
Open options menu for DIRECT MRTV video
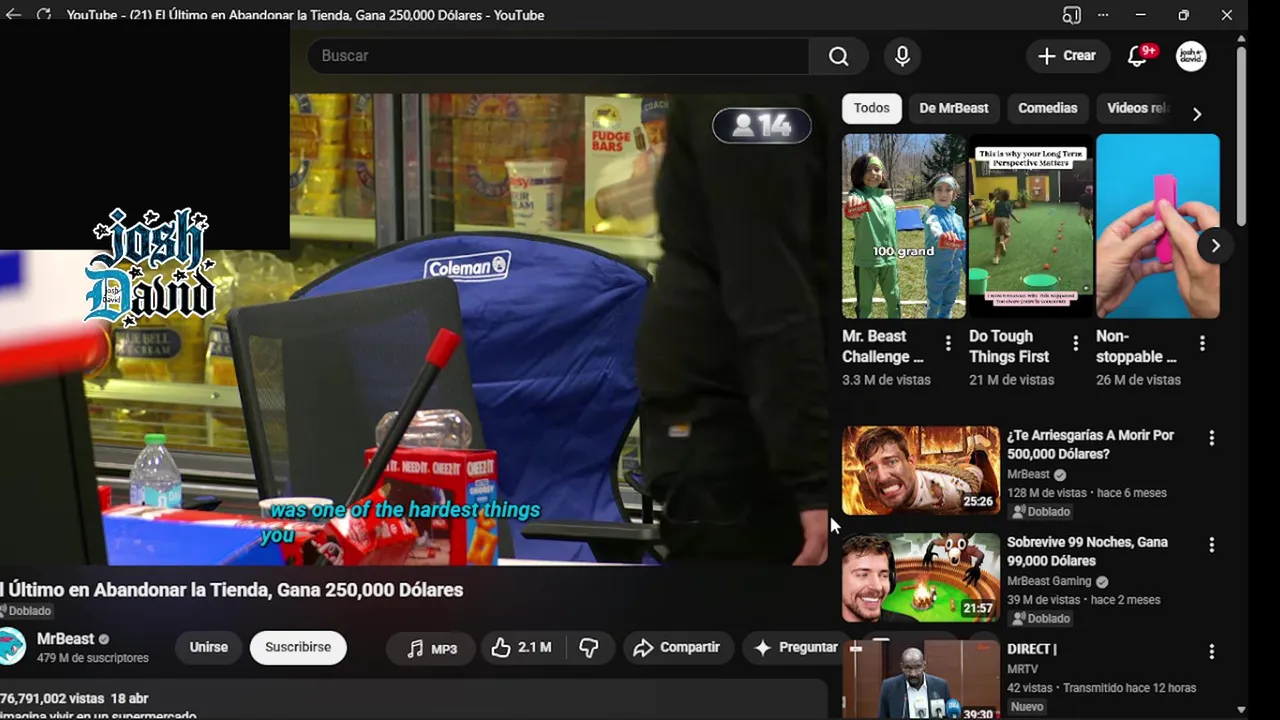pos(1211,652)
